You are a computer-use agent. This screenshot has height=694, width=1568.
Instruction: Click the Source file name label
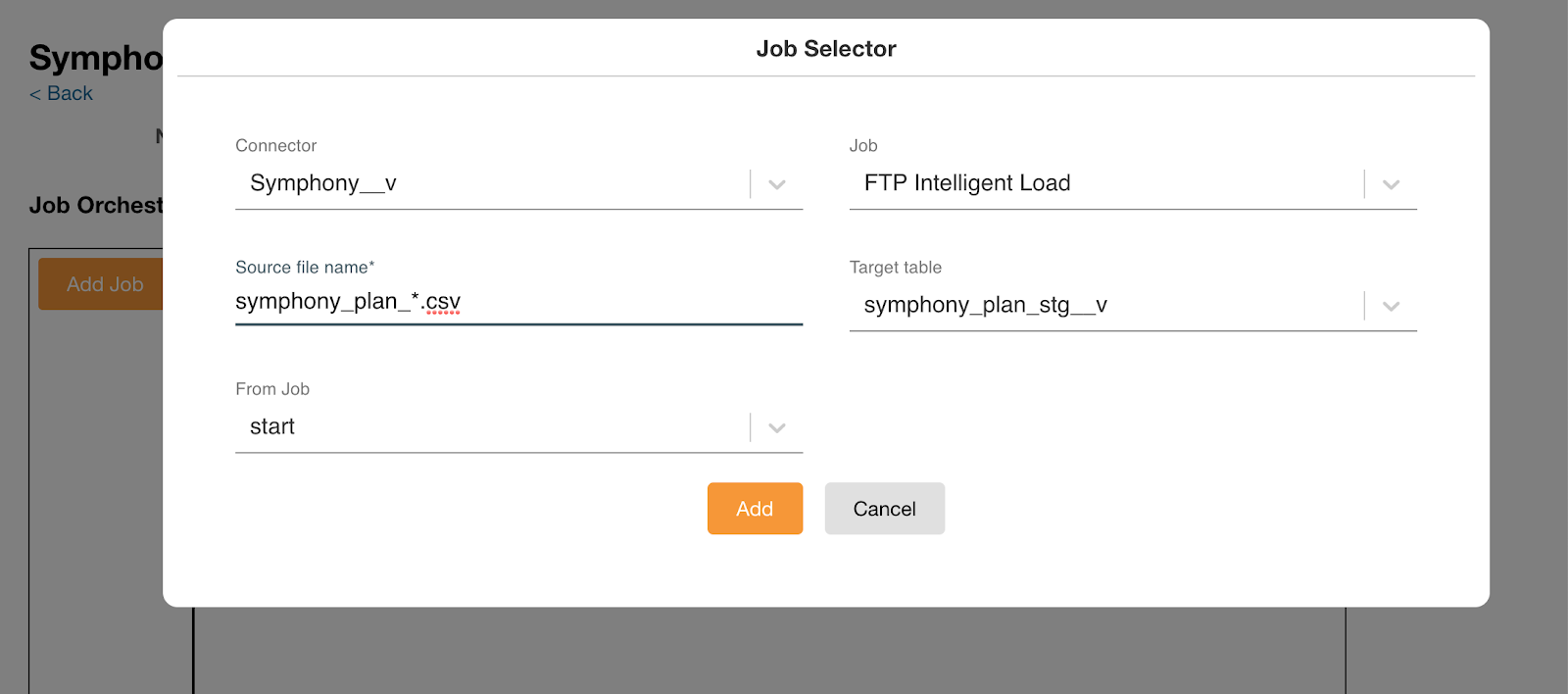coord(305,268)
